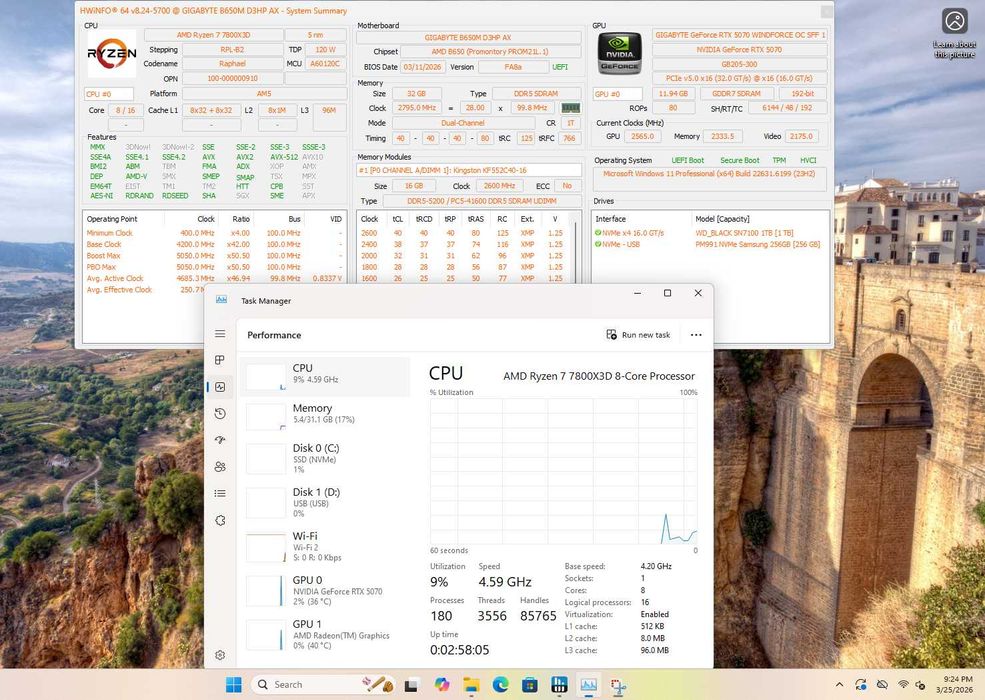The height and width of the screenshot is (700, 985).
Task: Click the crossed-out cloud tray icon
Action: coord(882,685)
